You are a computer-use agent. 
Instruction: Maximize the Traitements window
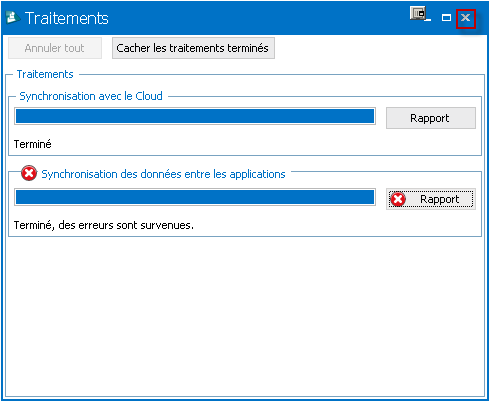pos(446,18)
